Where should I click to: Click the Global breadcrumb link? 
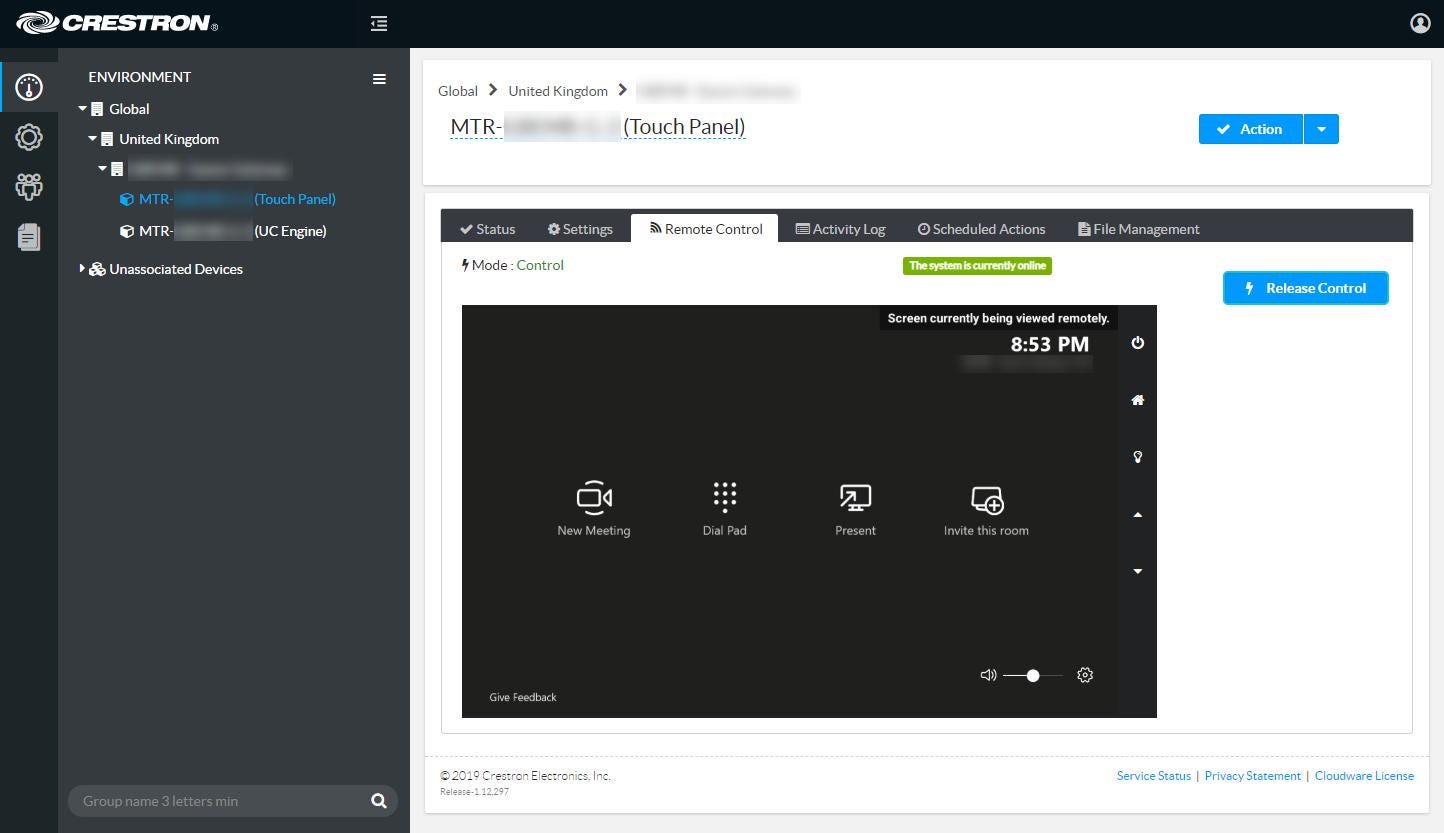[458, 91]
